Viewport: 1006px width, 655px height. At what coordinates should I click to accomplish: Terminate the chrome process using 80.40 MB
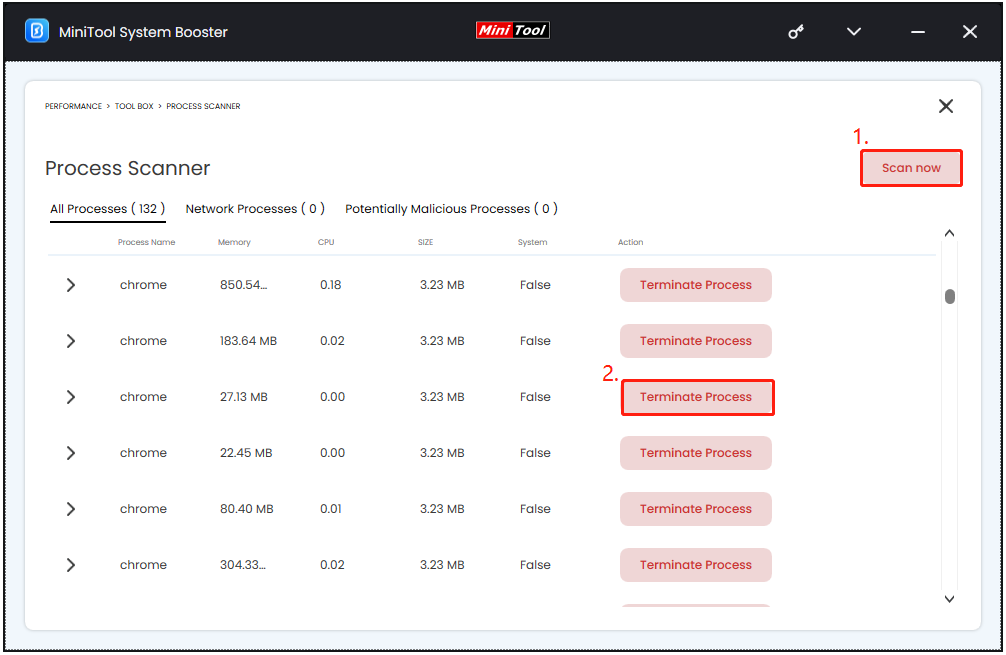(x=695, y=509)
